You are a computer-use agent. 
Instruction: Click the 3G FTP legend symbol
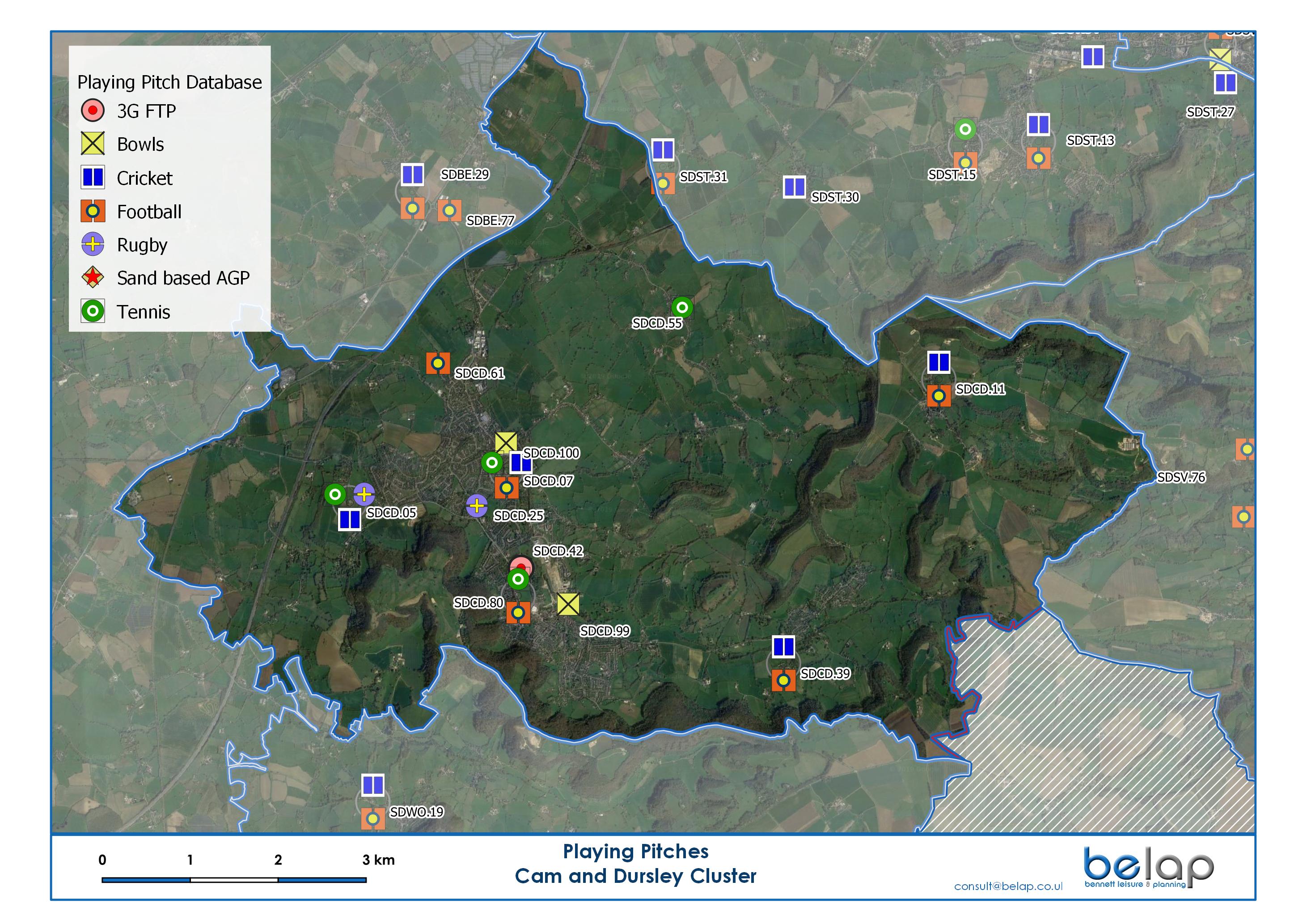(93, 110)
